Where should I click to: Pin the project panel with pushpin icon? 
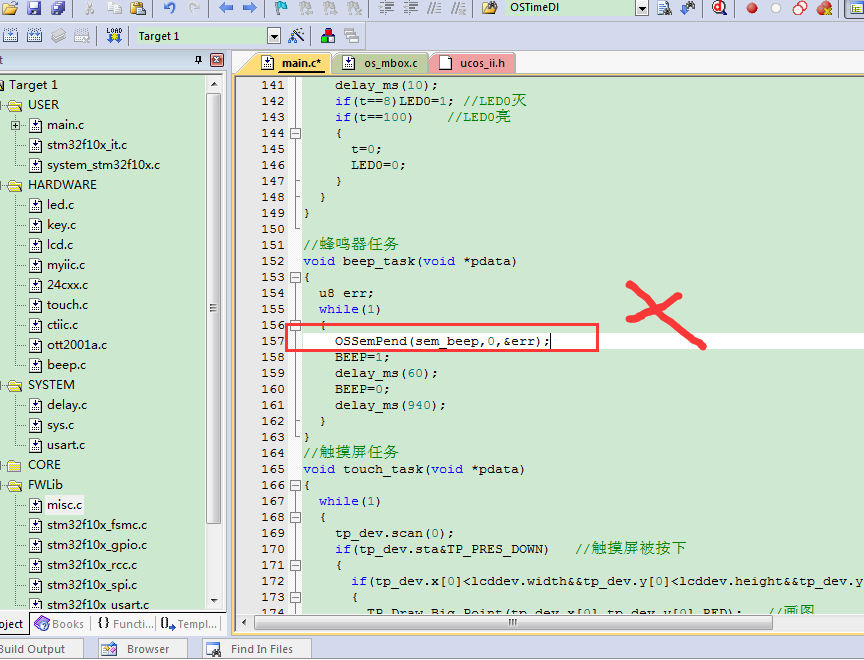coord(198,59)
